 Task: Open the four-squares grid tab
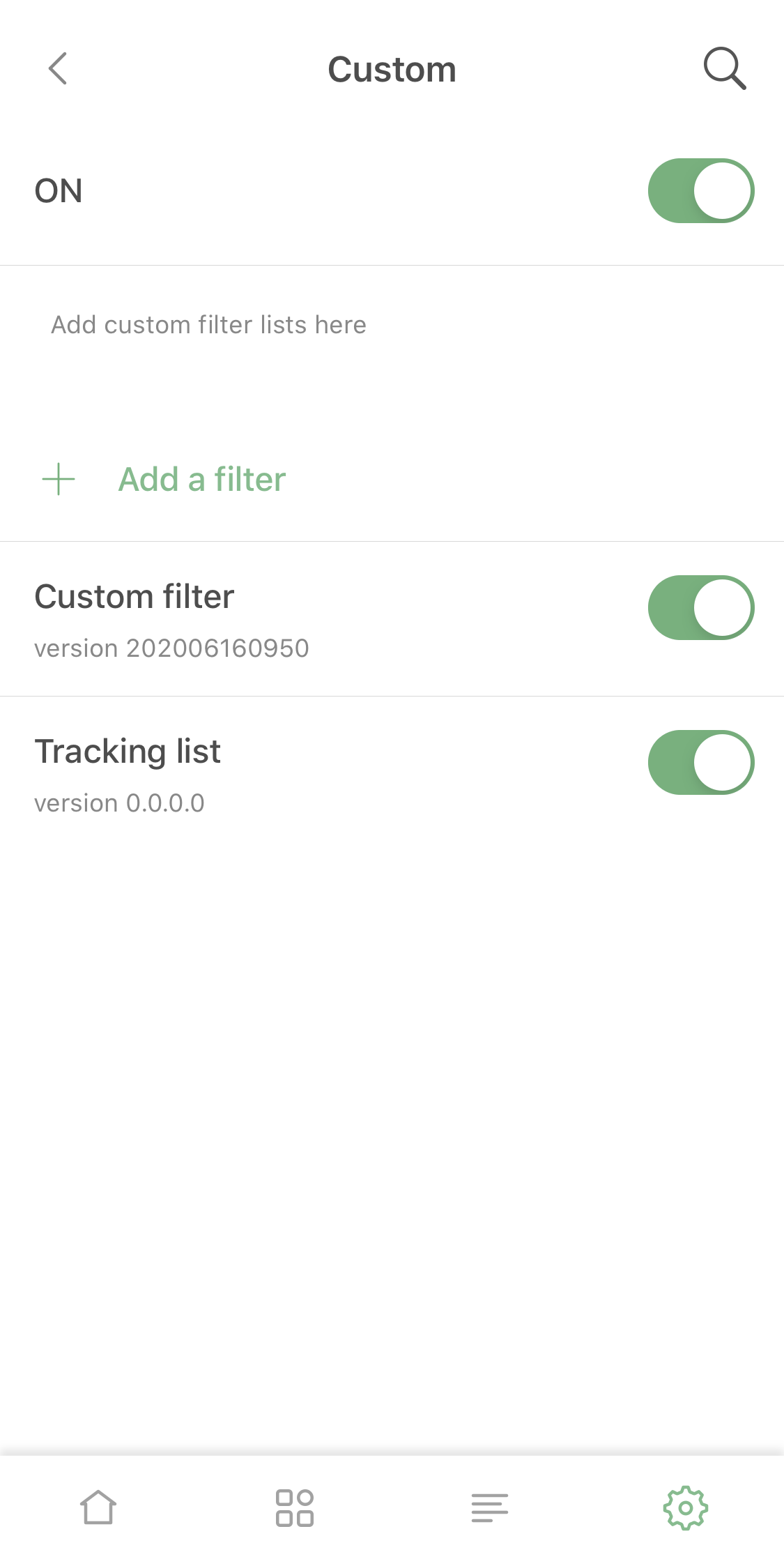pyautogui.click(x=294, y=1507)
